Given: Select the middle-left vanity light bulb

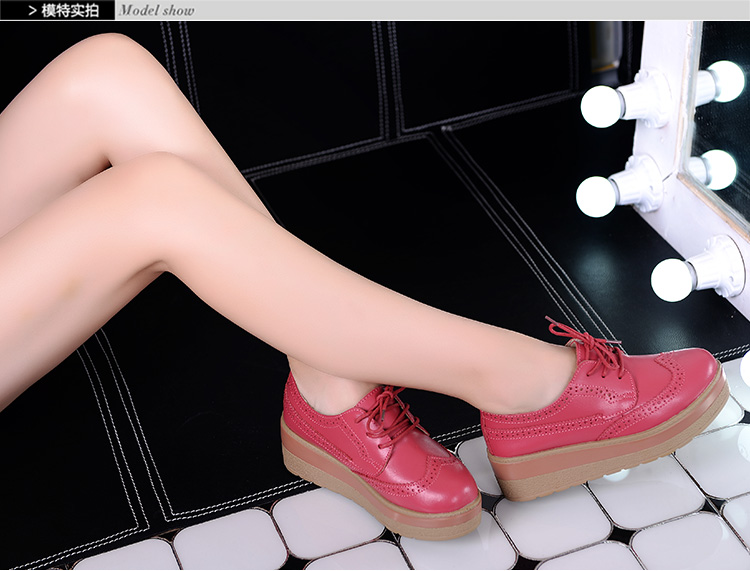Looking at the screenshot, I should point(597,196).
